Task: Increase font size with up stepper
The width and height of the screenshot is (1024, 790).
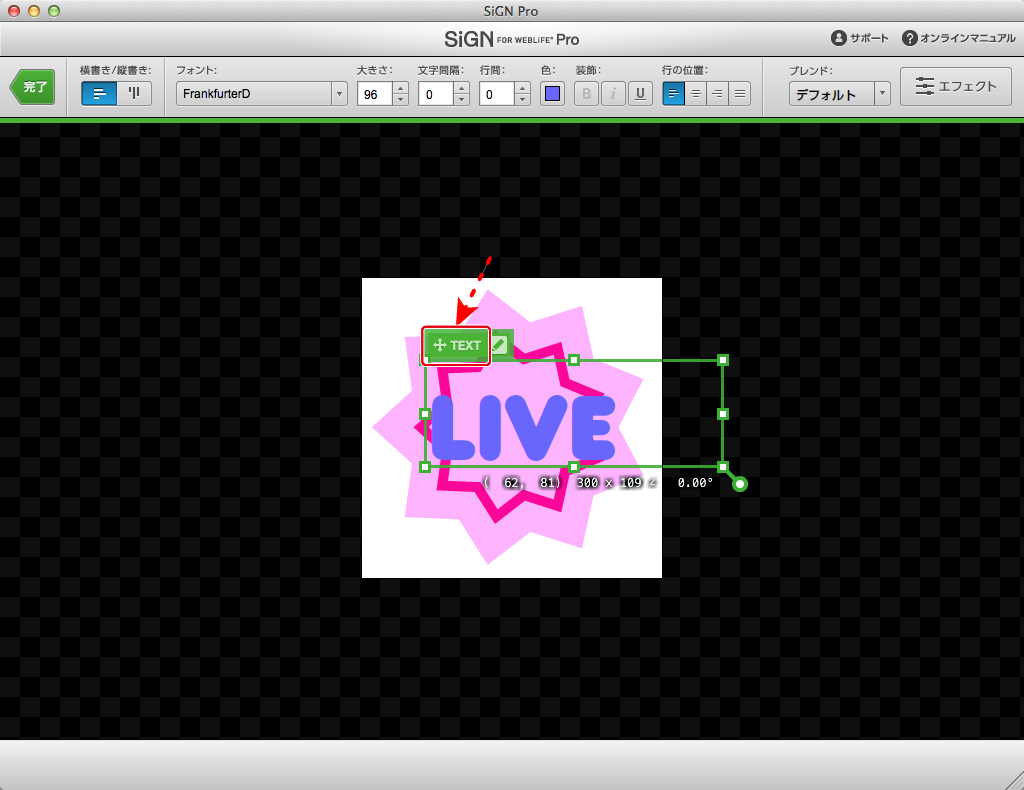Action: click(401, 87)
